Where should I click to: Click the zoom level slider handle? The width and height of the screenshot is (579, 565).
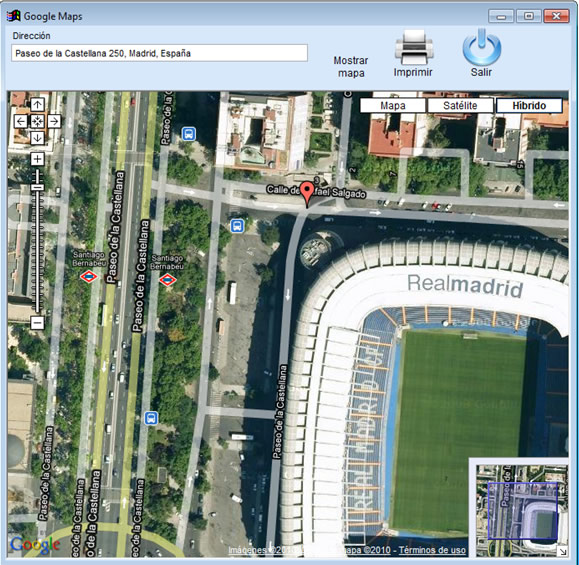(x=37, y=187)
